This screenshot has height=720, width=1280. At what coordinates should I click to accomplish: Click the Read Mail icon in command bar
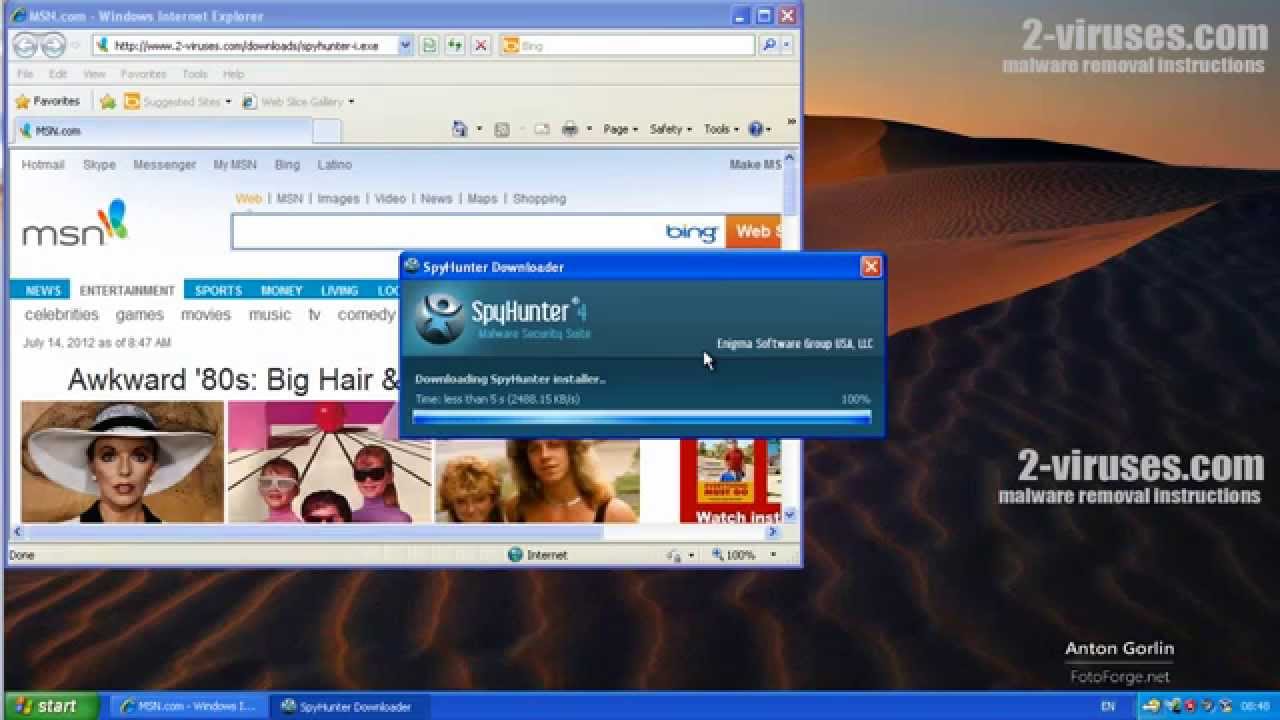[x=541, y=129]
